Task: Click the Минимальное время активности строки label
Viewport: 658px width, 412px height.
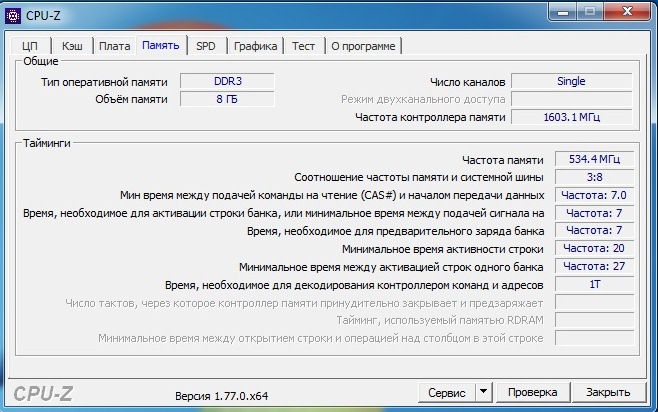Action: click(443, 249)
